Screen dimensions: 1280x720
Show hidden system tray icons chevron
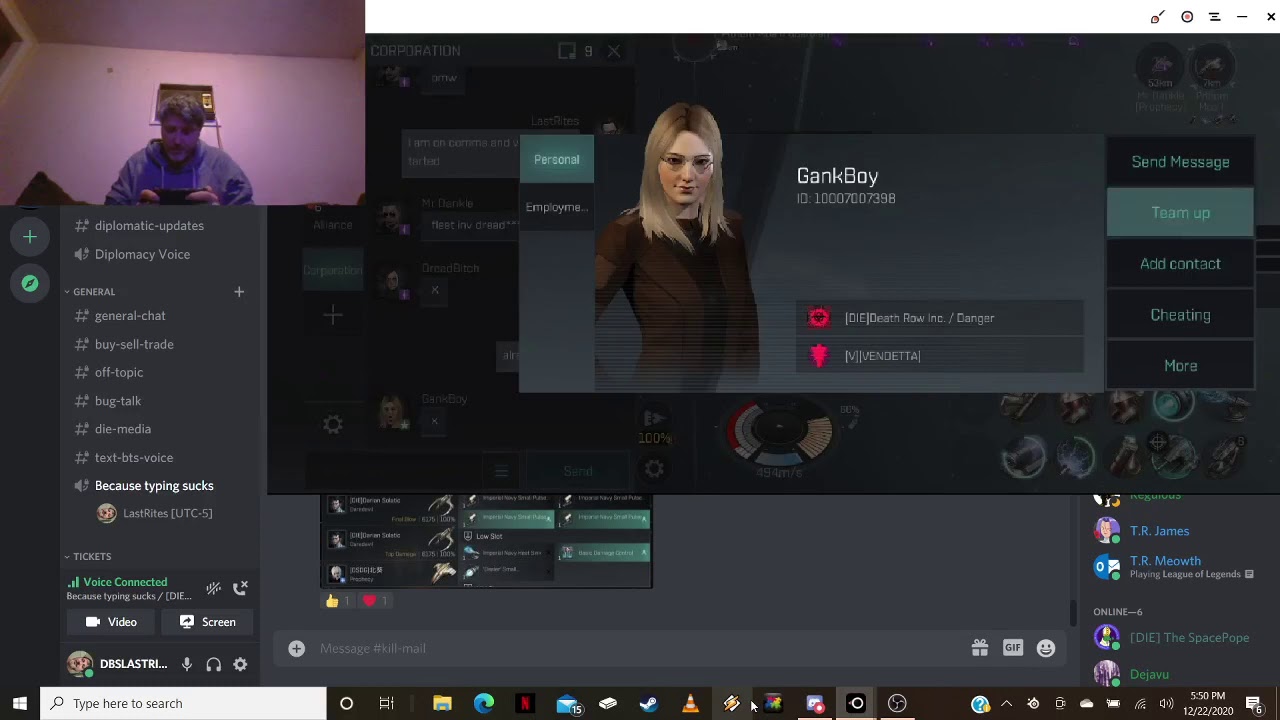1007,703
